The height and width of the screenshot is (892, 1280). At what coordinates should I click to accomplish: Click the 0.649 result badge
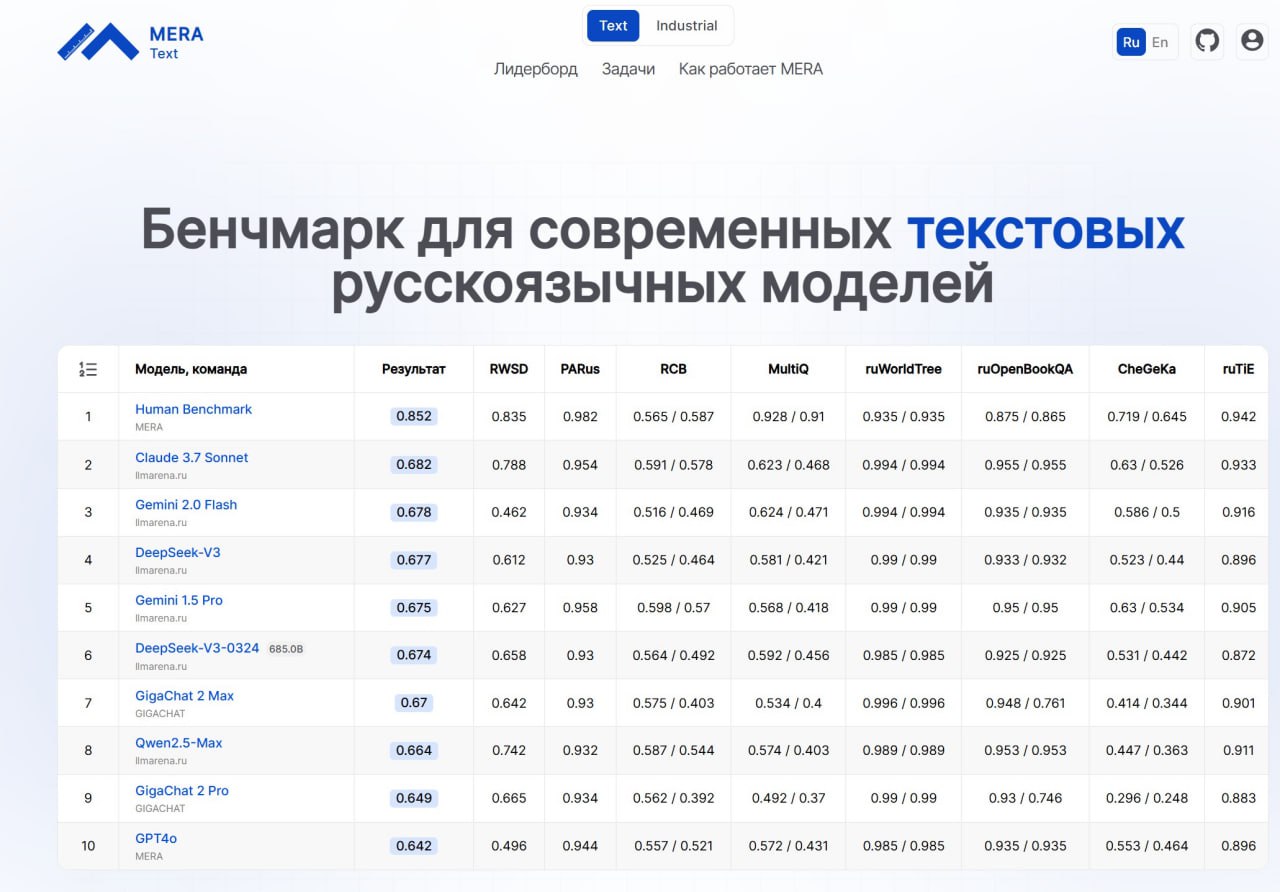click(x=414, y=798)
